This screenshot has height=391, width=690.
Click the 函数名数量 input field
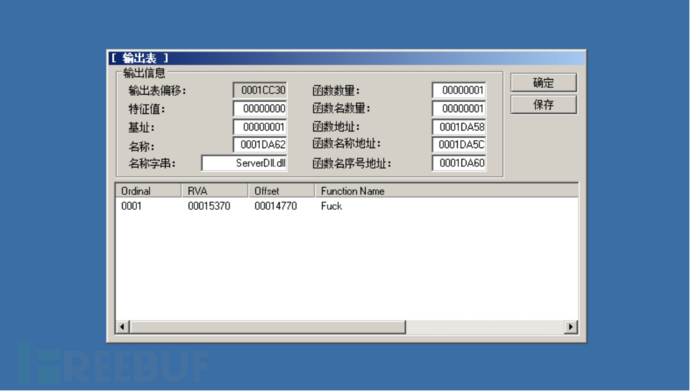pyautogui.click(x=459, y=109)
